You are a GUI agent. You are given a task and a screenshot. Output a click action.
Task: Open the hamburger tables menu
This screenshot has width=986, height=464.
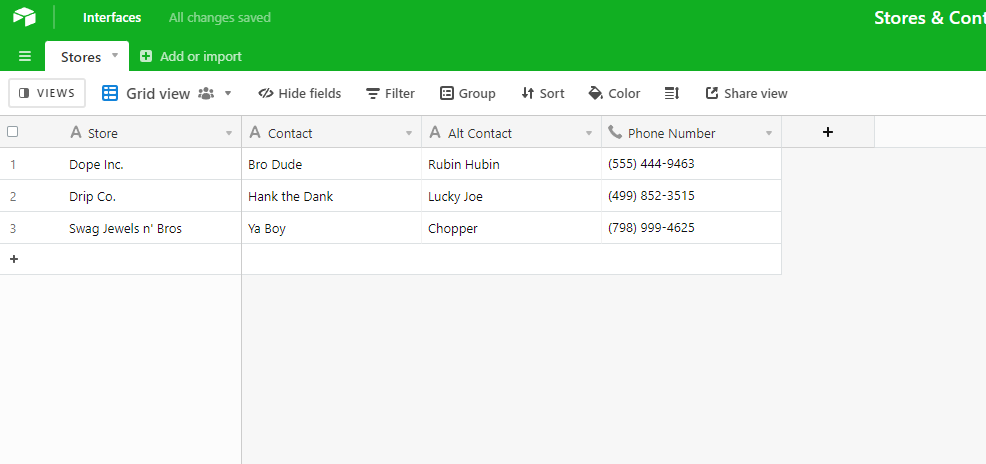click(25, 57)
